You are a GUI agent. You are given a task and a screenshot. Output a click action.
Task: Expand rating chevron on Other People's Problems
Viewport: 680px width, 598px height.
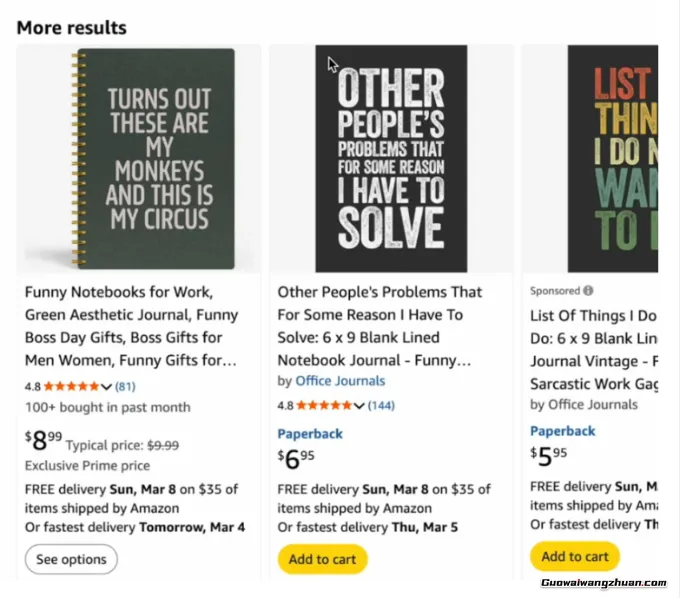360,406
